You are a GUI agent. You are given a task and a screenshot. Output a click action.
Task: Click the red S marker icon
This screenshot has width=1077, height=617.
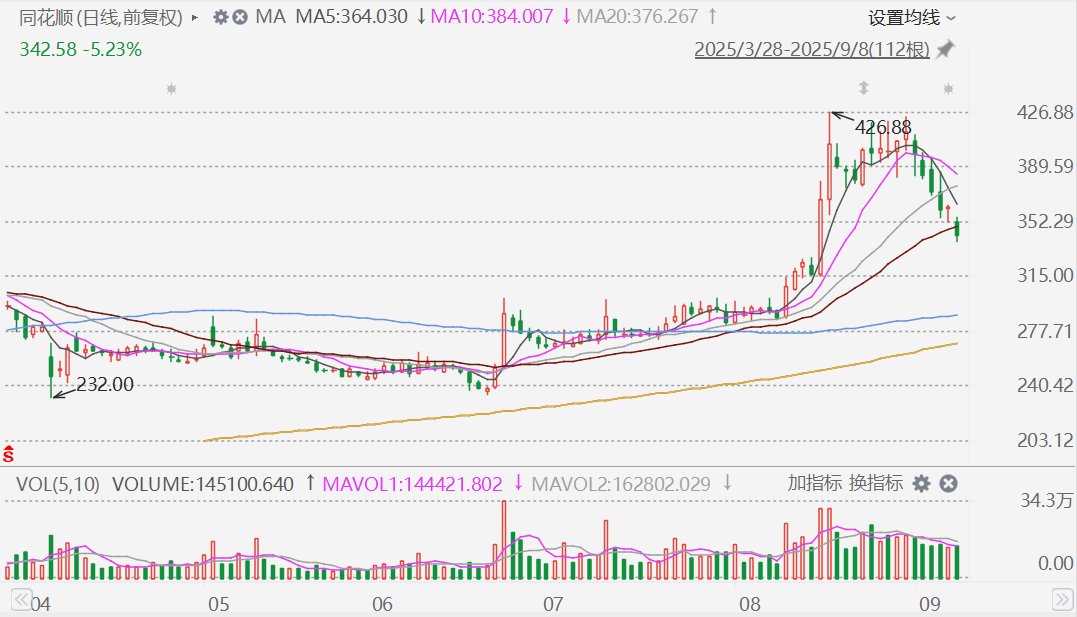tap(8, 453)
